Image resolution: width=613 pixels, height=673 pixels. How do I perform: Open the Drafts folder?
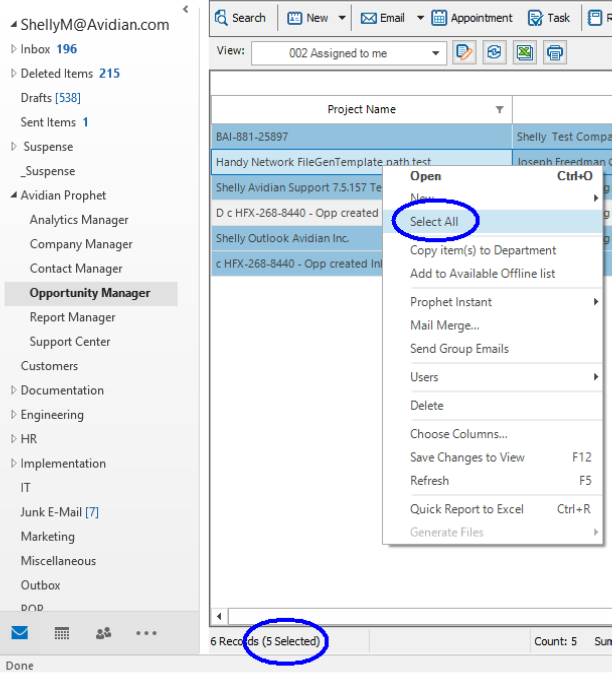click(x=51, y=98)
